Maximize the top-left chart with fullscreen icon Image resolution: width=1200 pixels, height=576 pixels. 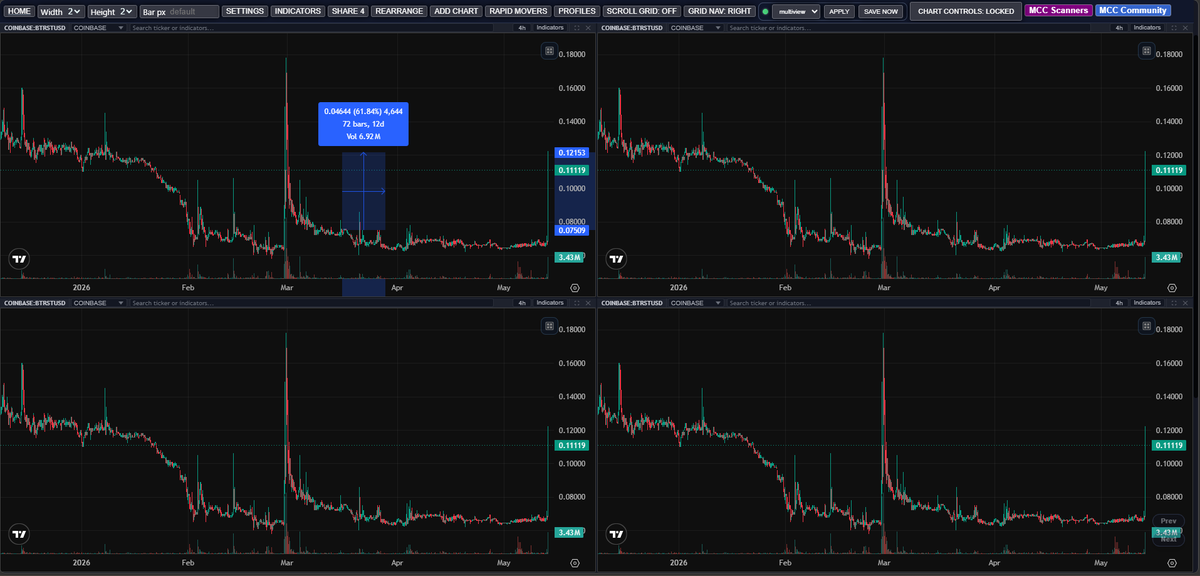(576, 28)
